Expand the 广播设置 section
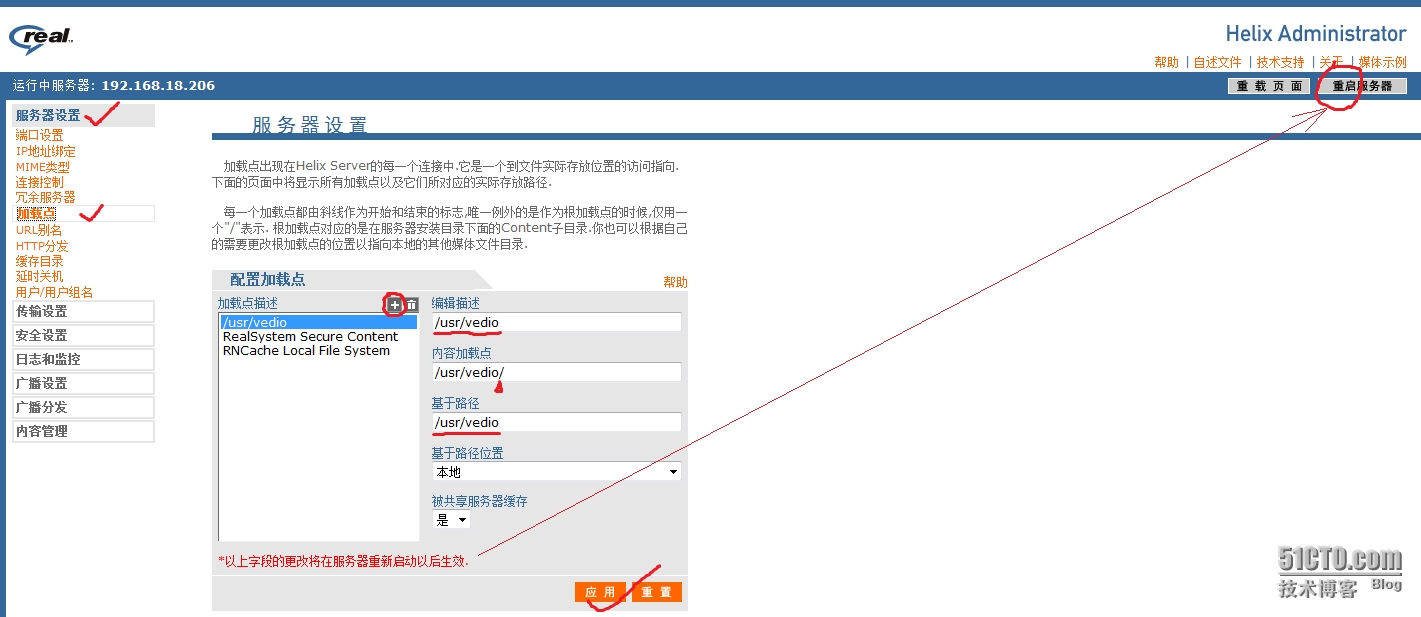Screen dimensions: 1421x617 [x=83, y=383]
